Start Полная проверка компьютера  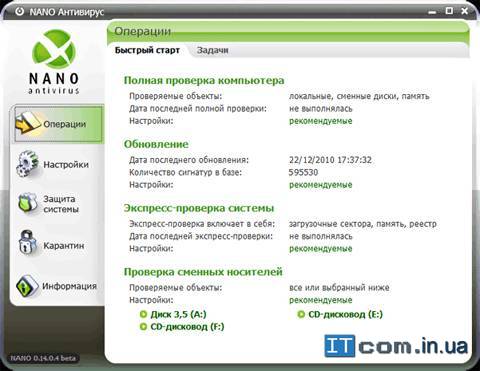click(204, 80)
